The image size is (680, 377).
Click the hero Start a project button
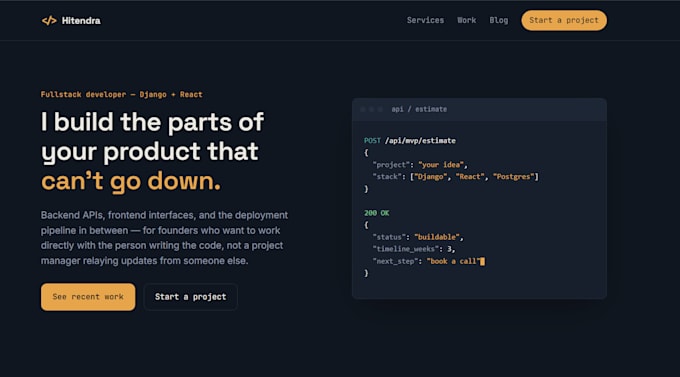tap(190, 297)
